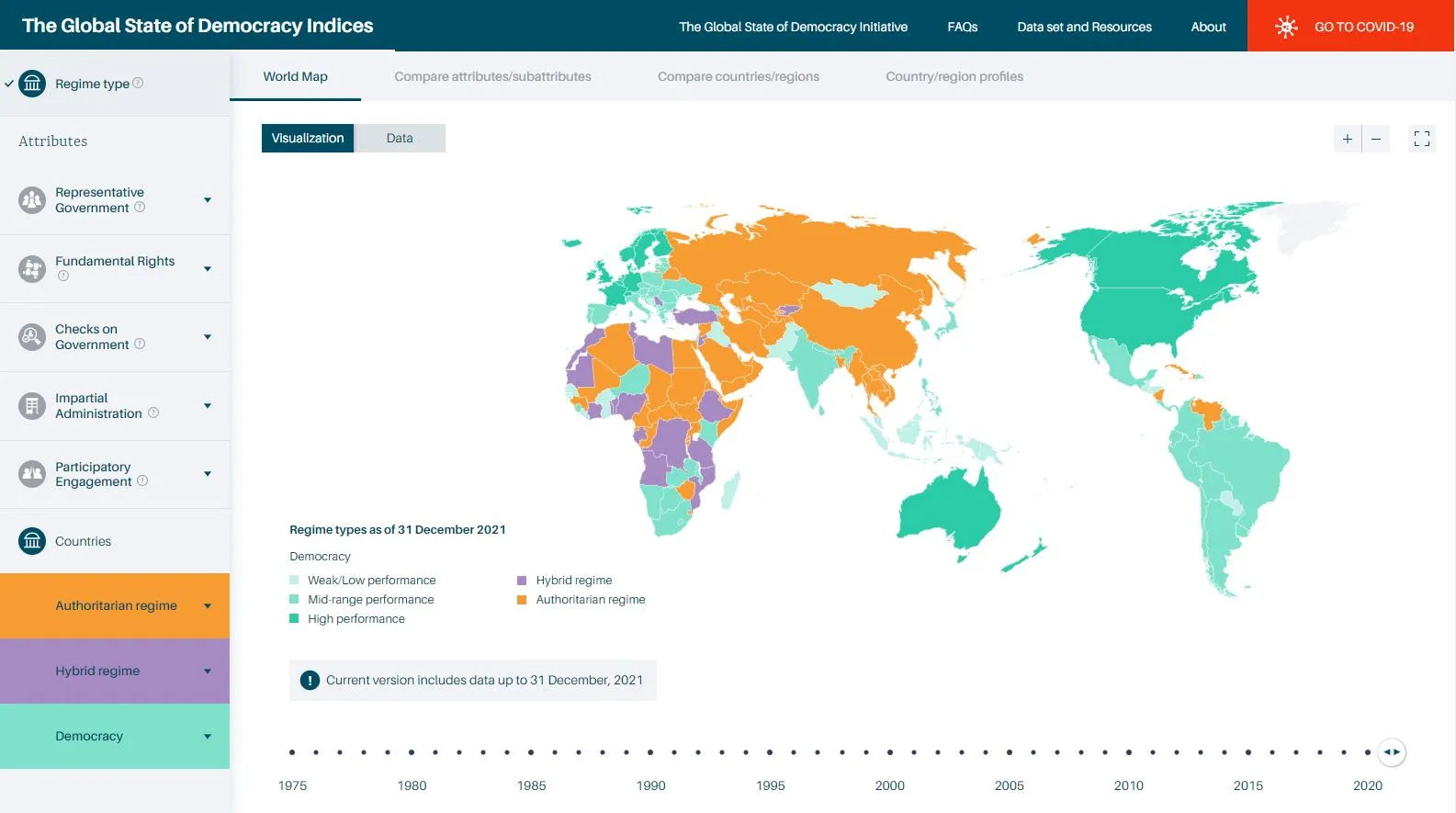This screenshot has height=813, width=1456.
Task: Enter fullscreen map view
Action: [x=1421, y=139]
